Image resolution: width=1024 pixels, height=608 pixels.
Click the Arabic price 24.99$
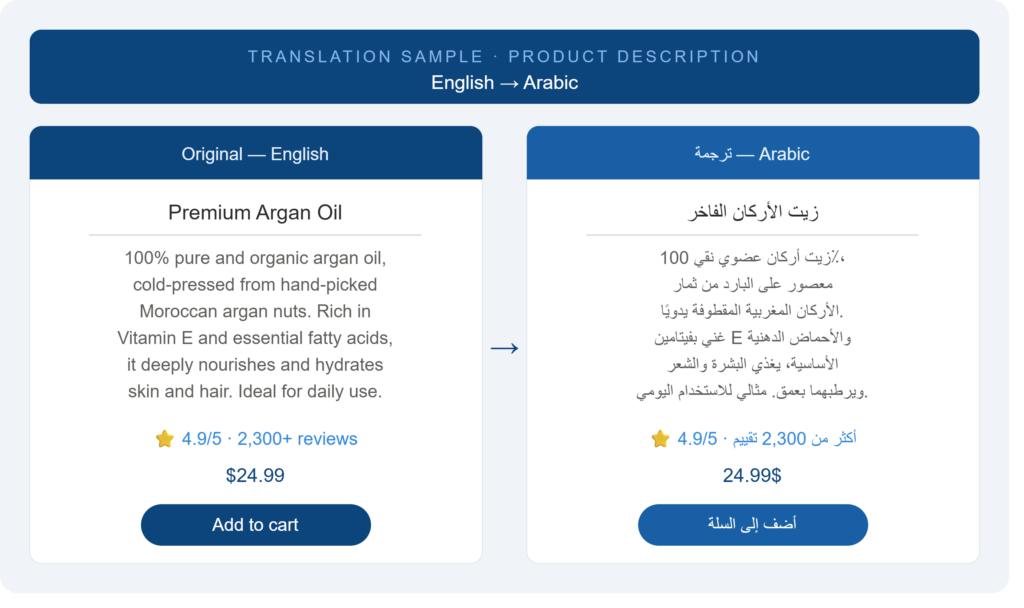point(752,475)
